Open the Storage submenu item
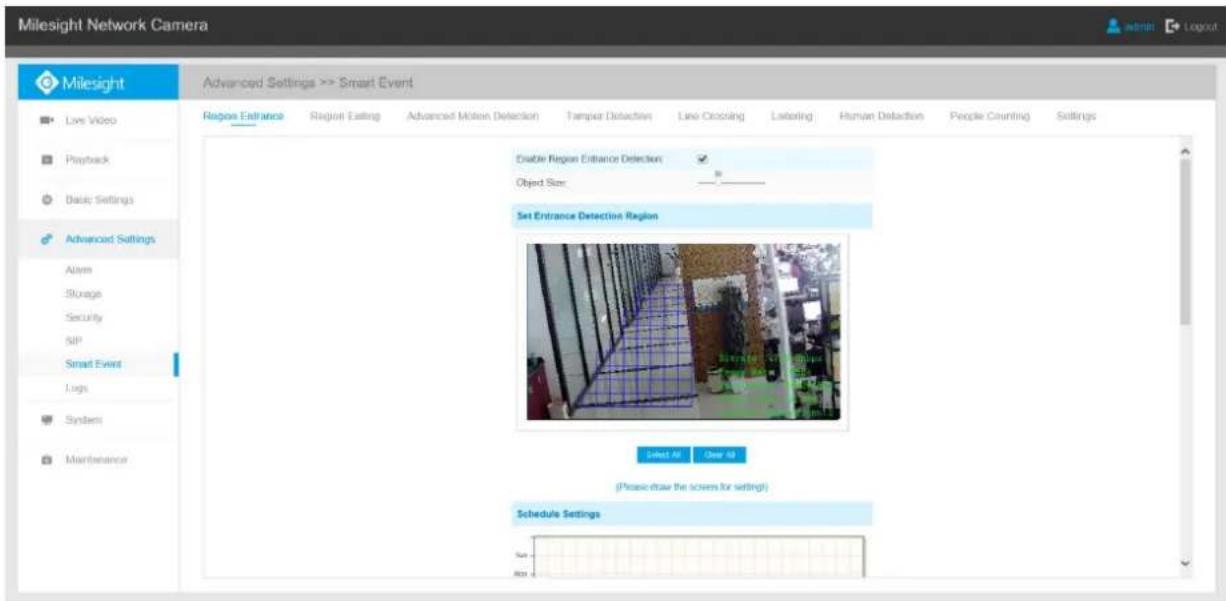1226x601 pixels. coord(83,294)
